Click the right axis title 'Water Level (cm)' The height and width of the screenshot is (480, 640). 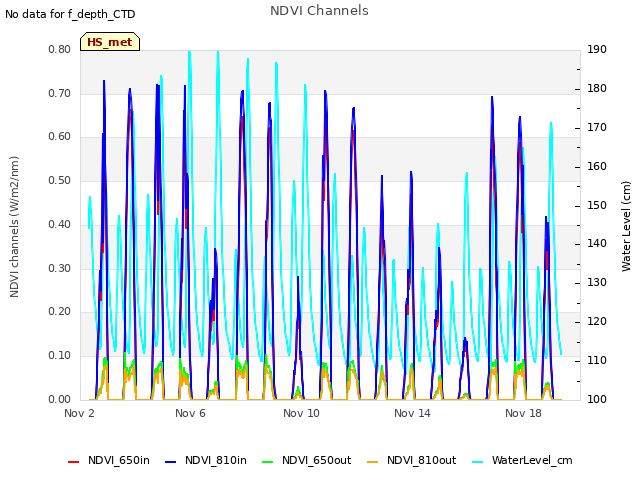(x=626, y=227)
